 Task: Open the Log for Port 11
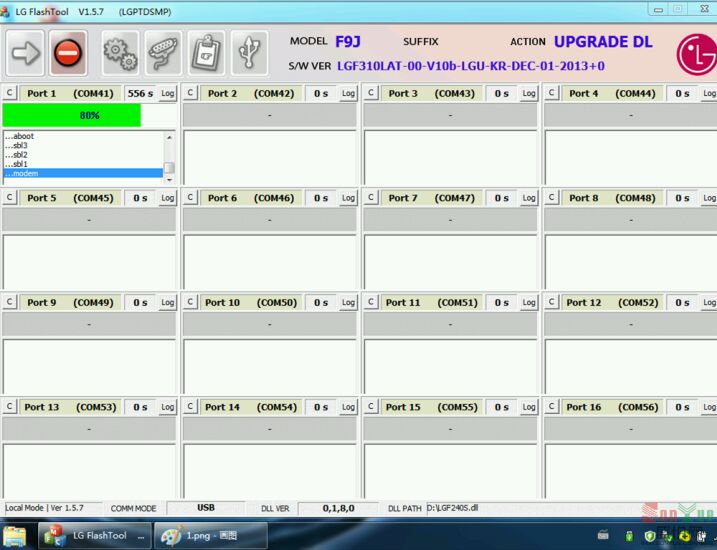[529, 302]
